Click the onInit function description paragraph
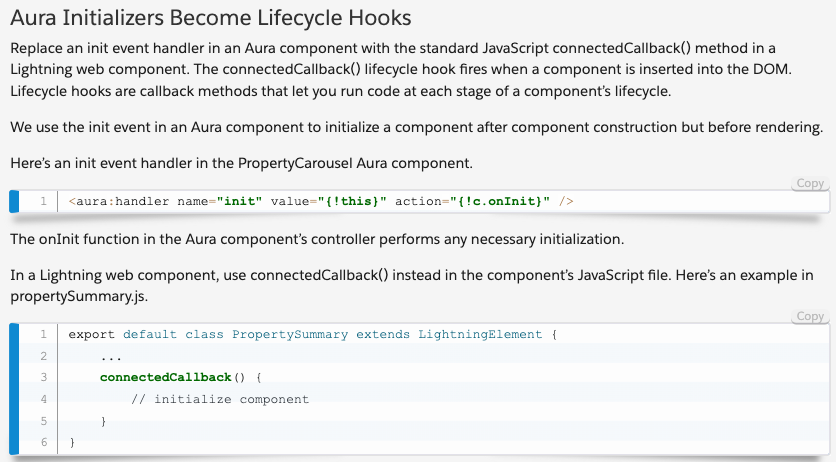The image size is (836, 462). [317, 239]
